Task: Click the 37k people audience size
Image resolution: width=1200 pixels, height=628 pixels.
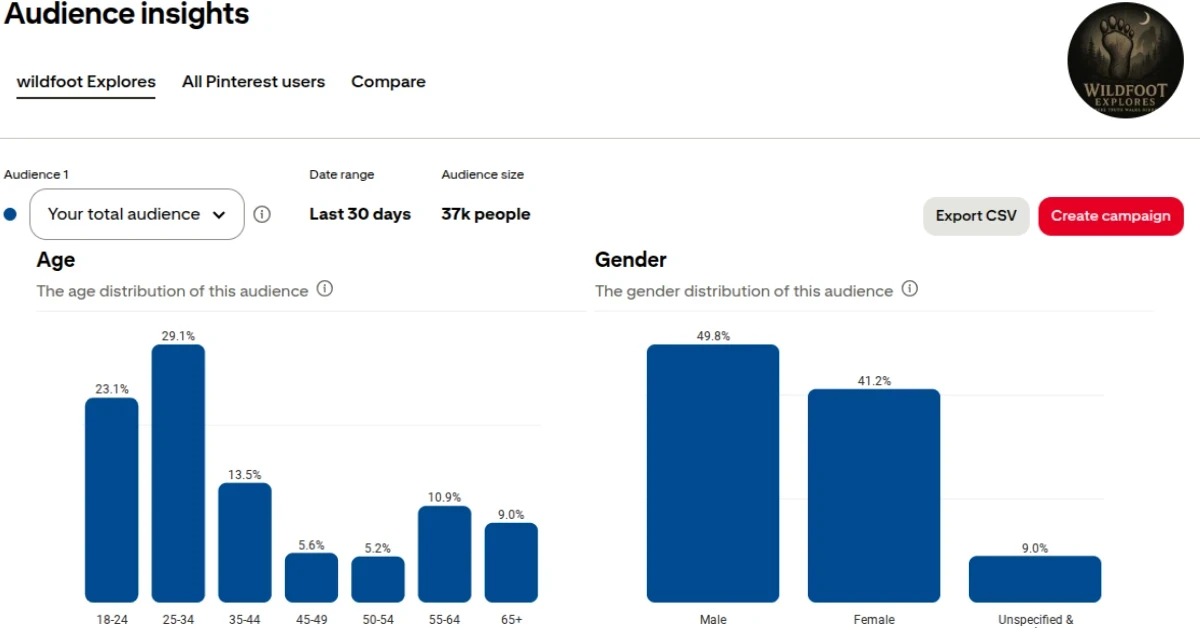Action: (x=486, y=214)
